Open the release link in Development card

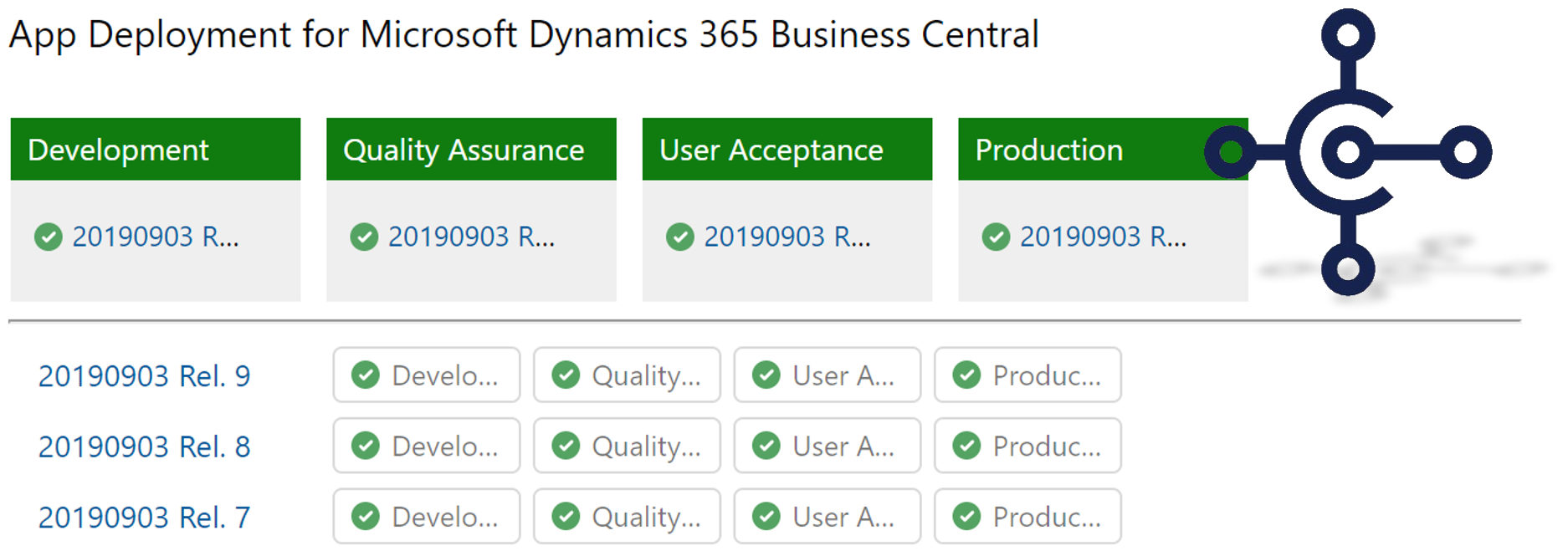click(156, 237)
